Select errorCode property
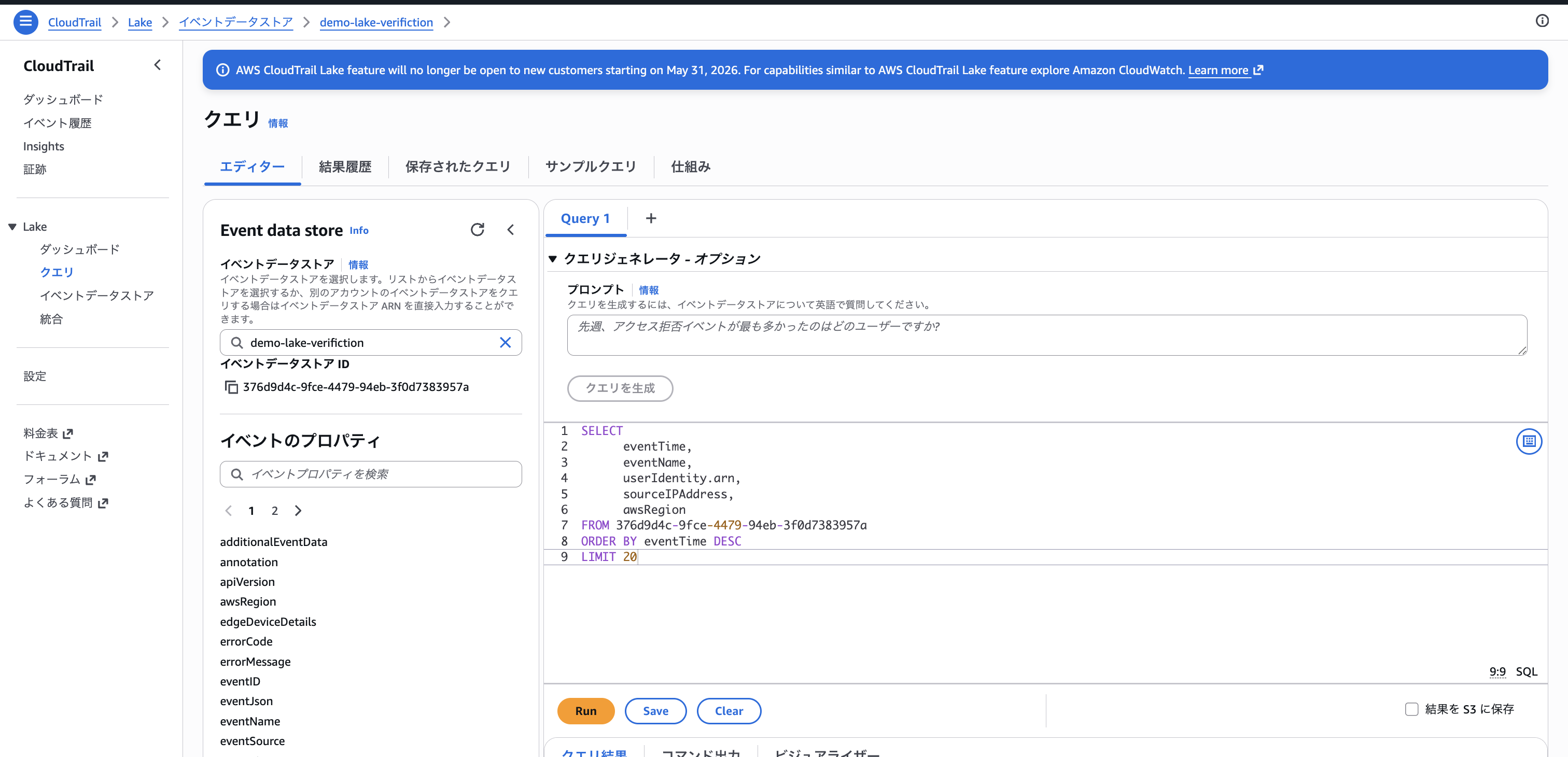 click(x=246, y=641)
